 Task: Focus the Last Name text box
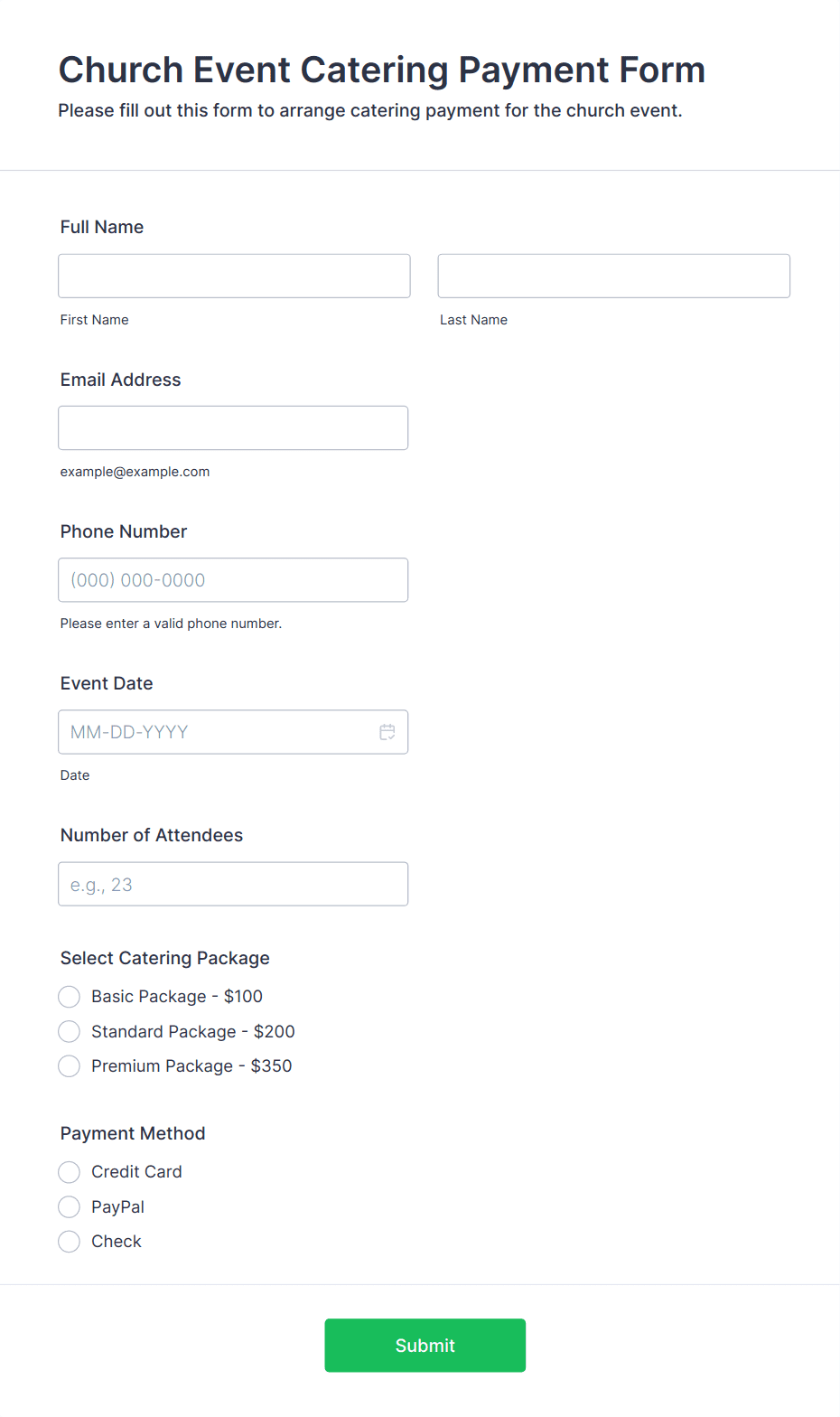tap(613, 276)
